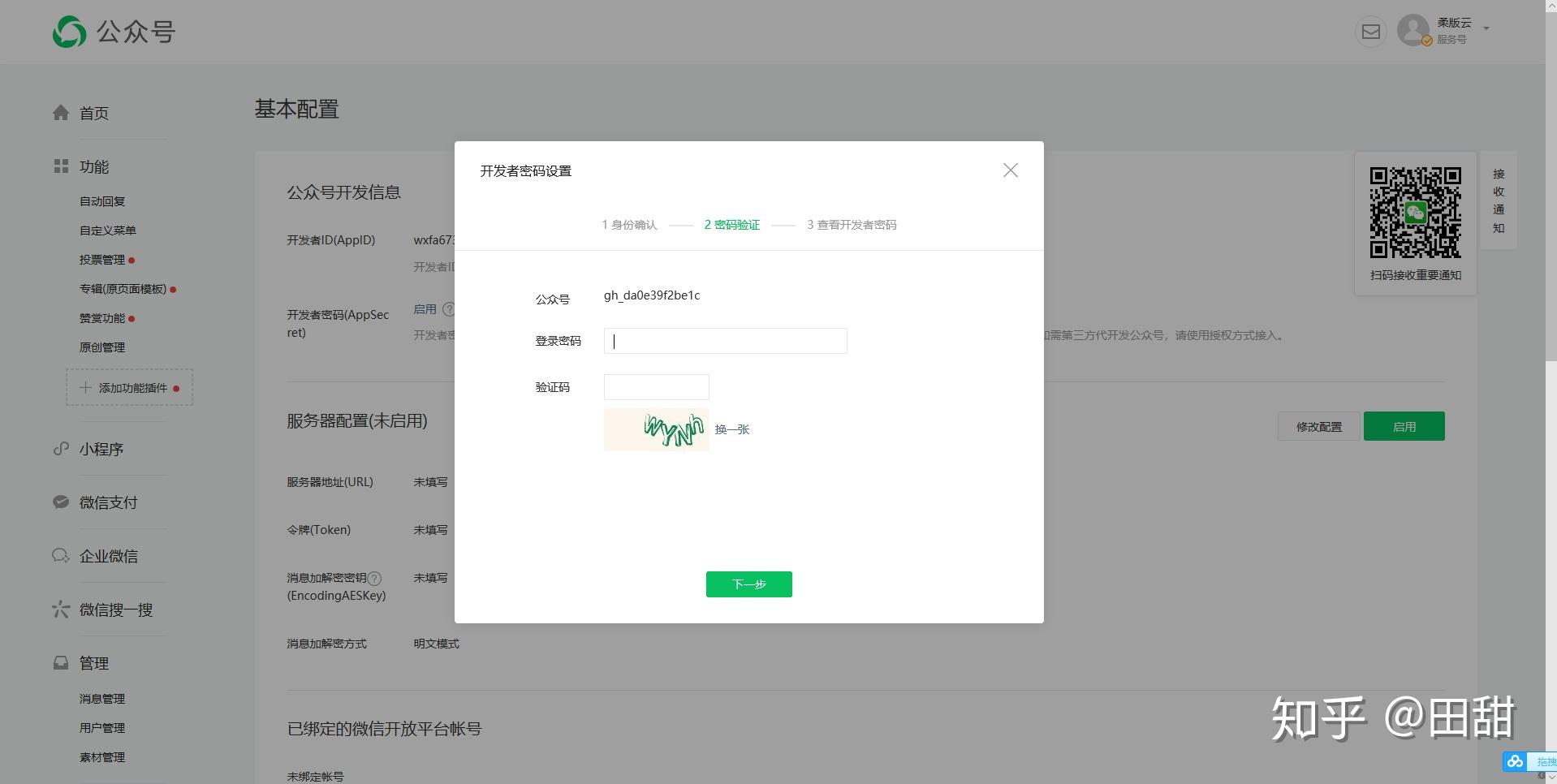Screen dimensions: 1557x784
Task: Click the 修改配置 button
Action: click(1319, 426)
